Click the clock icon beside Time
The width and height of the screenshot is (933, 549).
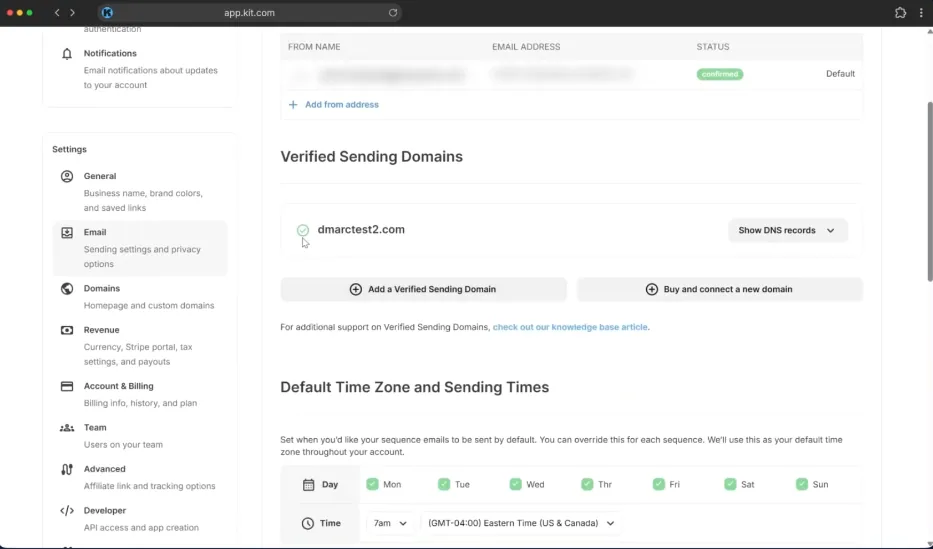click(308, 523)
